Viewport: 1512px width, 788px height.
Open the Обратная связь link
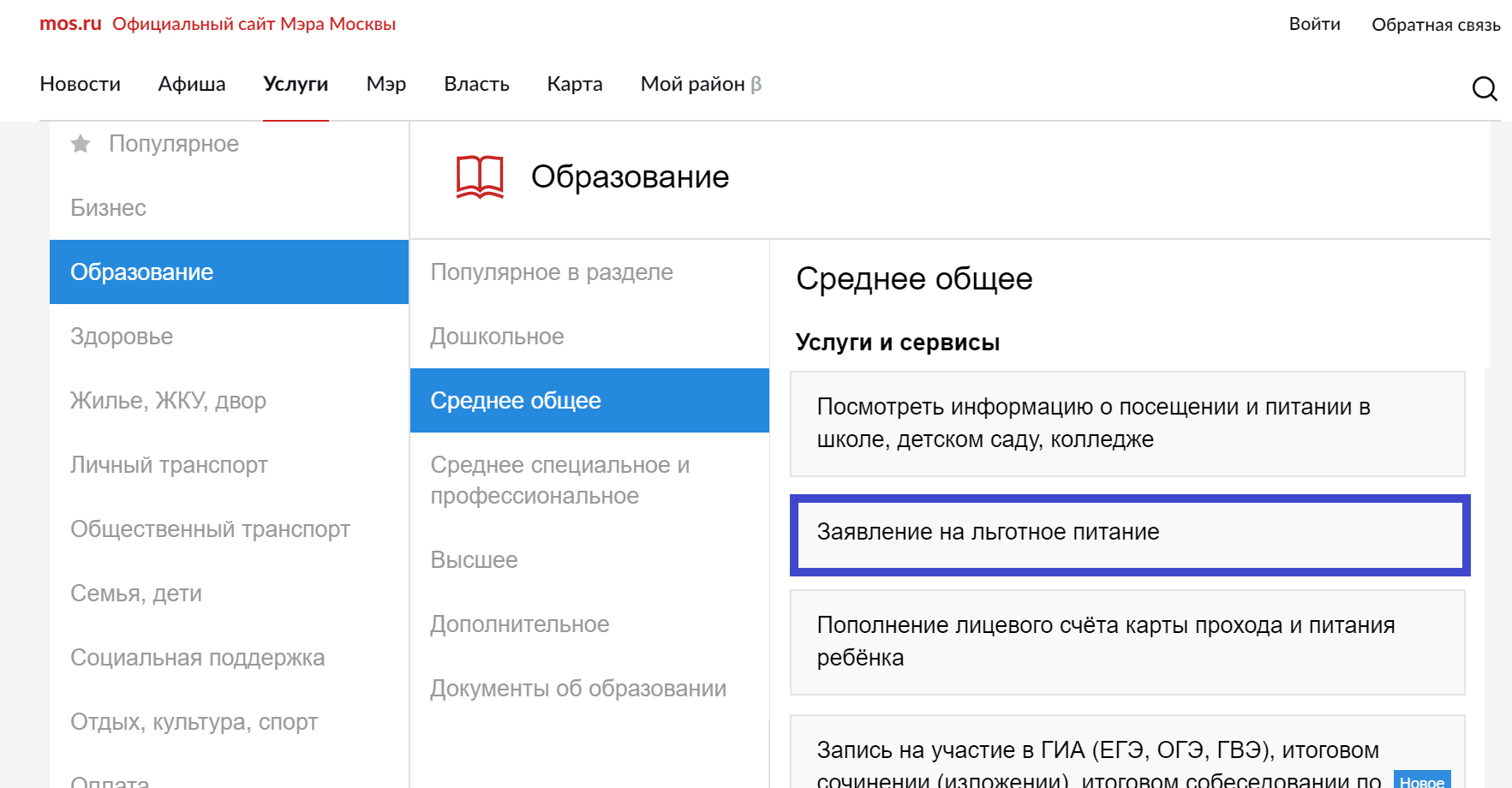coord(1436,25)
